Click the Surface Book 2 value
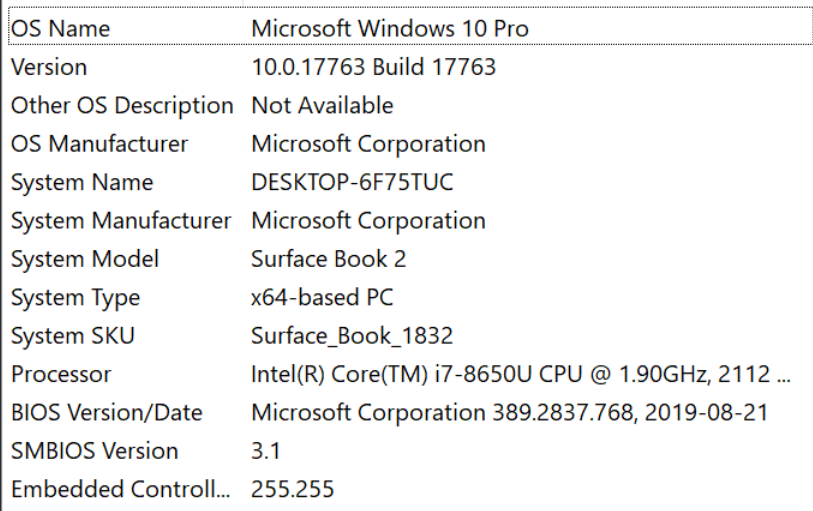 pos(328,259)
